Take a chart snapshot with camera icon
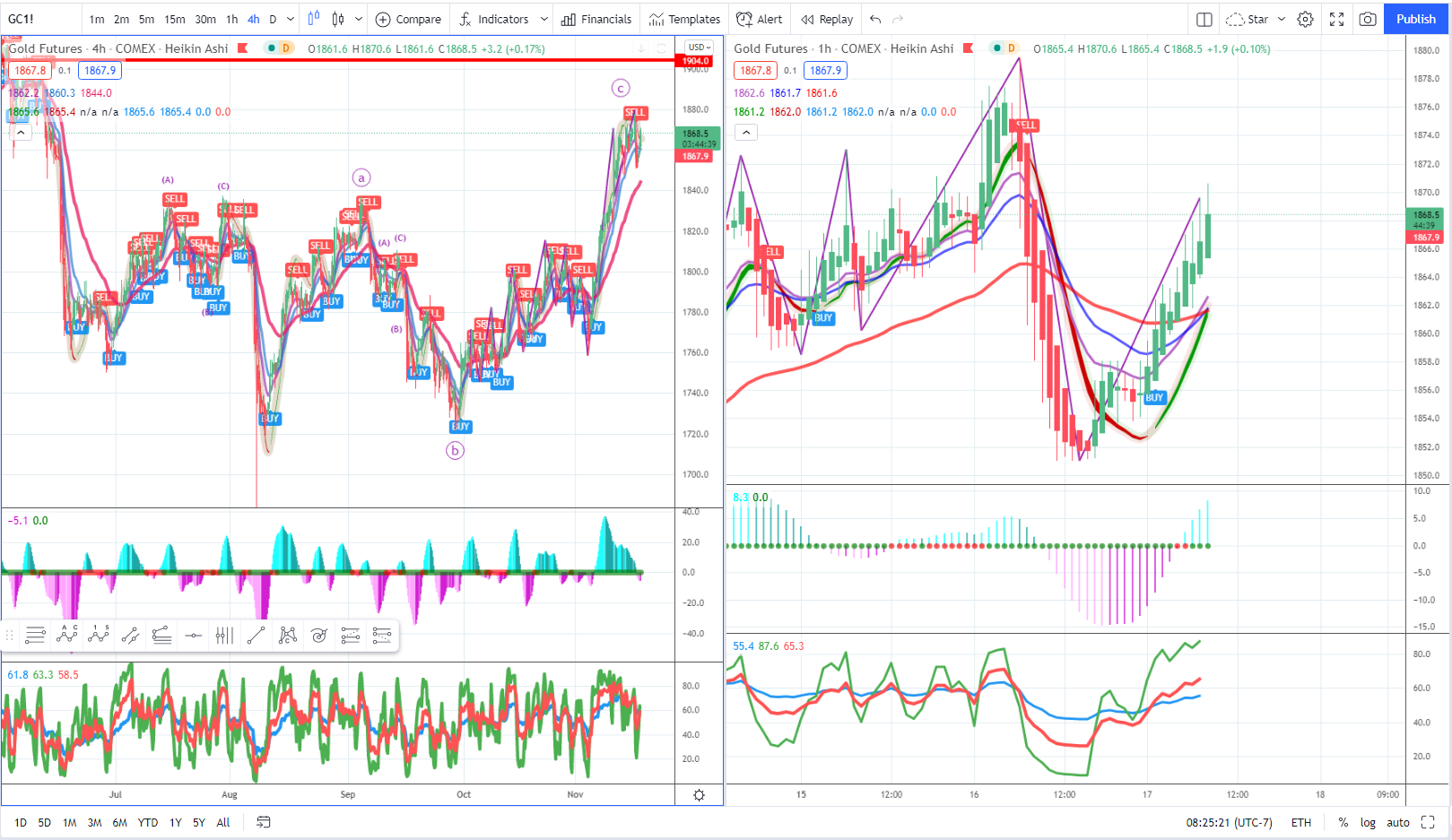This screenshot has height=840, width=1452. coord(1368,19)
